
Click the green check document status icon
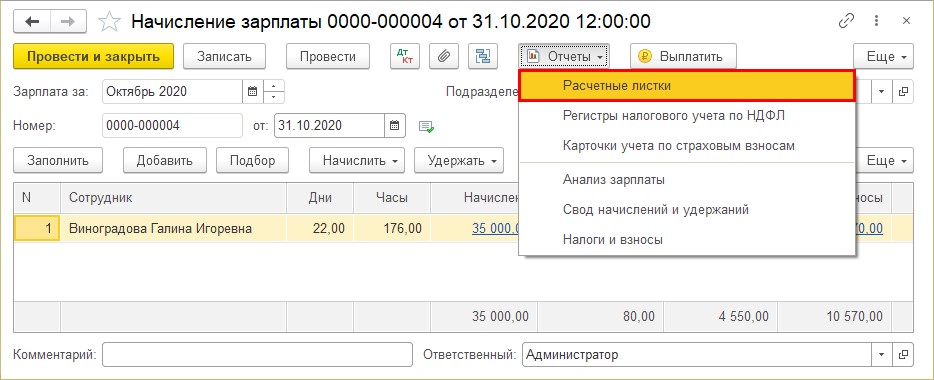(x=426, y=126)
